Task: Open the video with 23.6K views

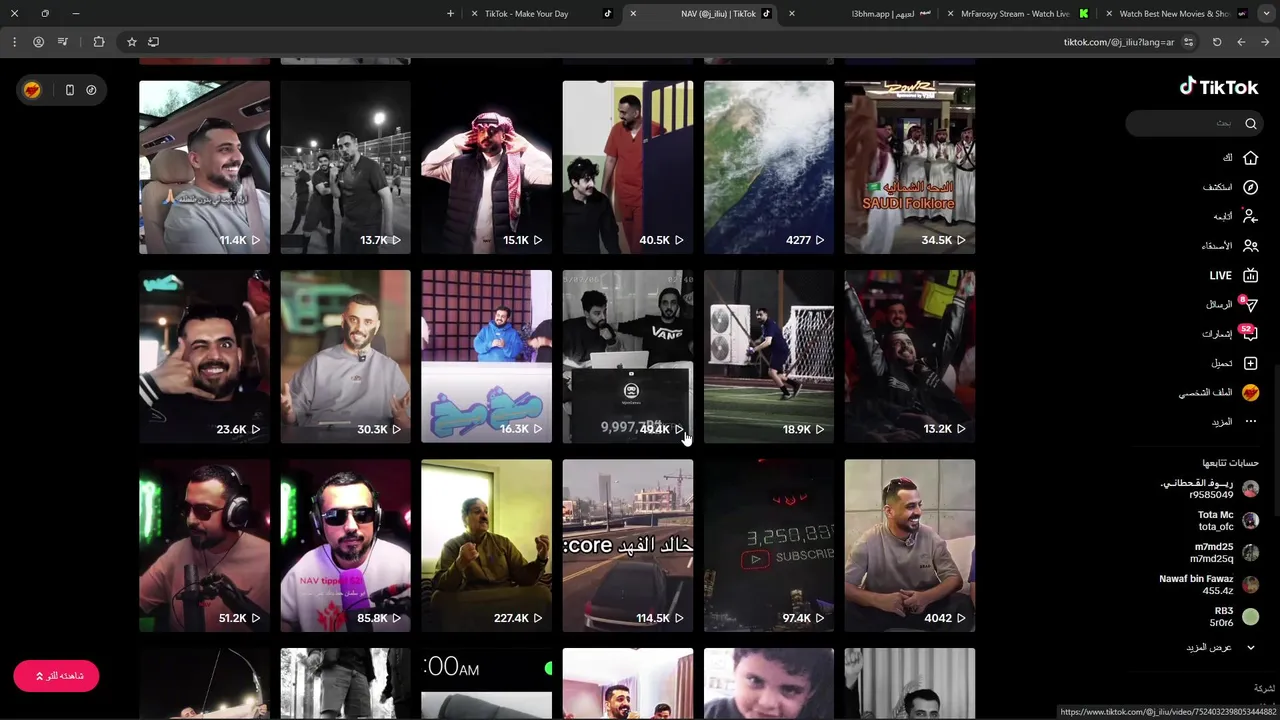Action: (204, 356)
